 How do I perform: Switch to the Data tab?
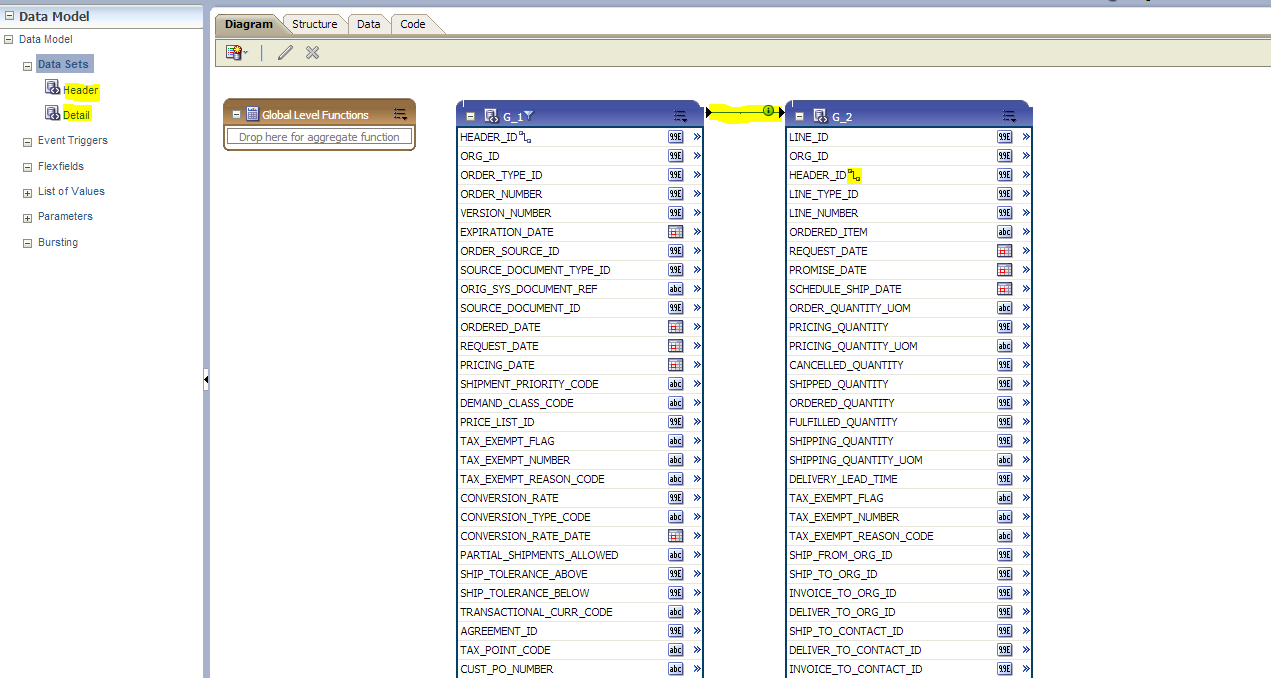368,24
